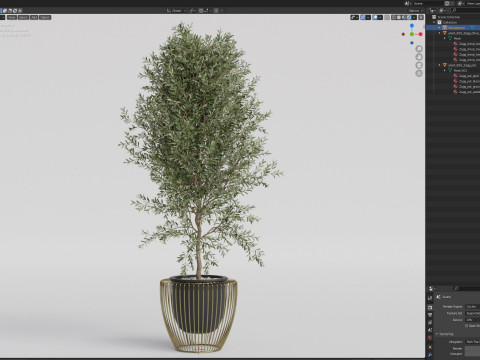This screenshot has width=480, height=360.
Task: Open outliner display mode dropdown
Action: 433,11
